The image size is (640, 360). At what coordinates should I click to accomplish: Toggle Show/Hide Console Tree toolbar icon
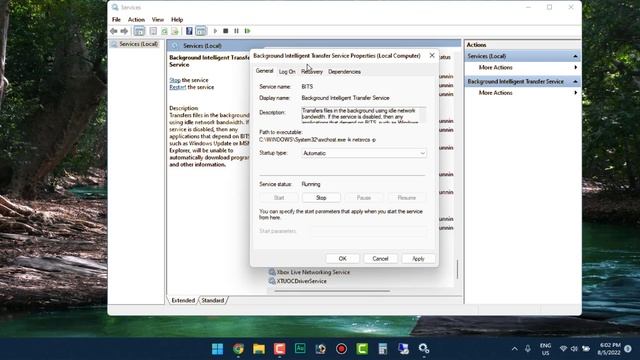(x=139, y=31)
